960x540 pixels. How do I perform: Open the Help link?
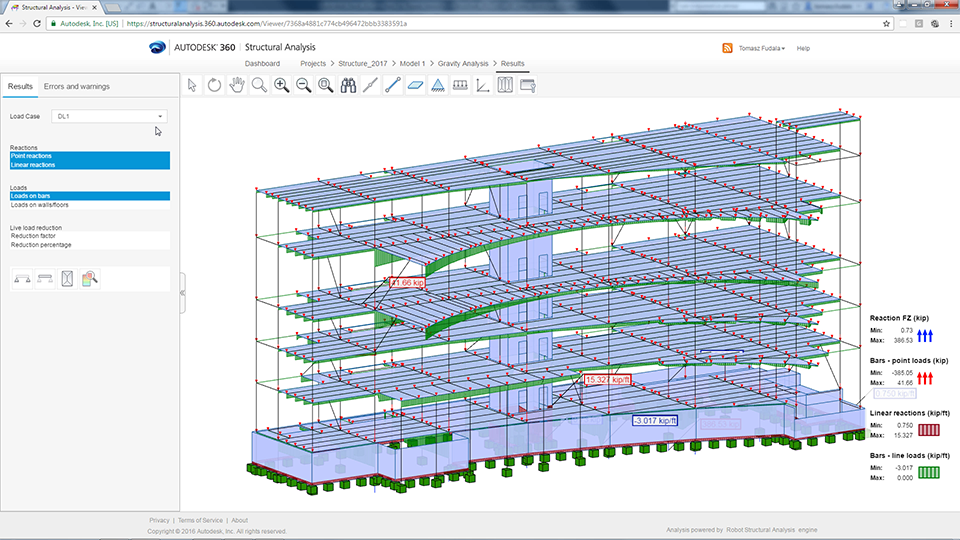click(x=803, y=48)
